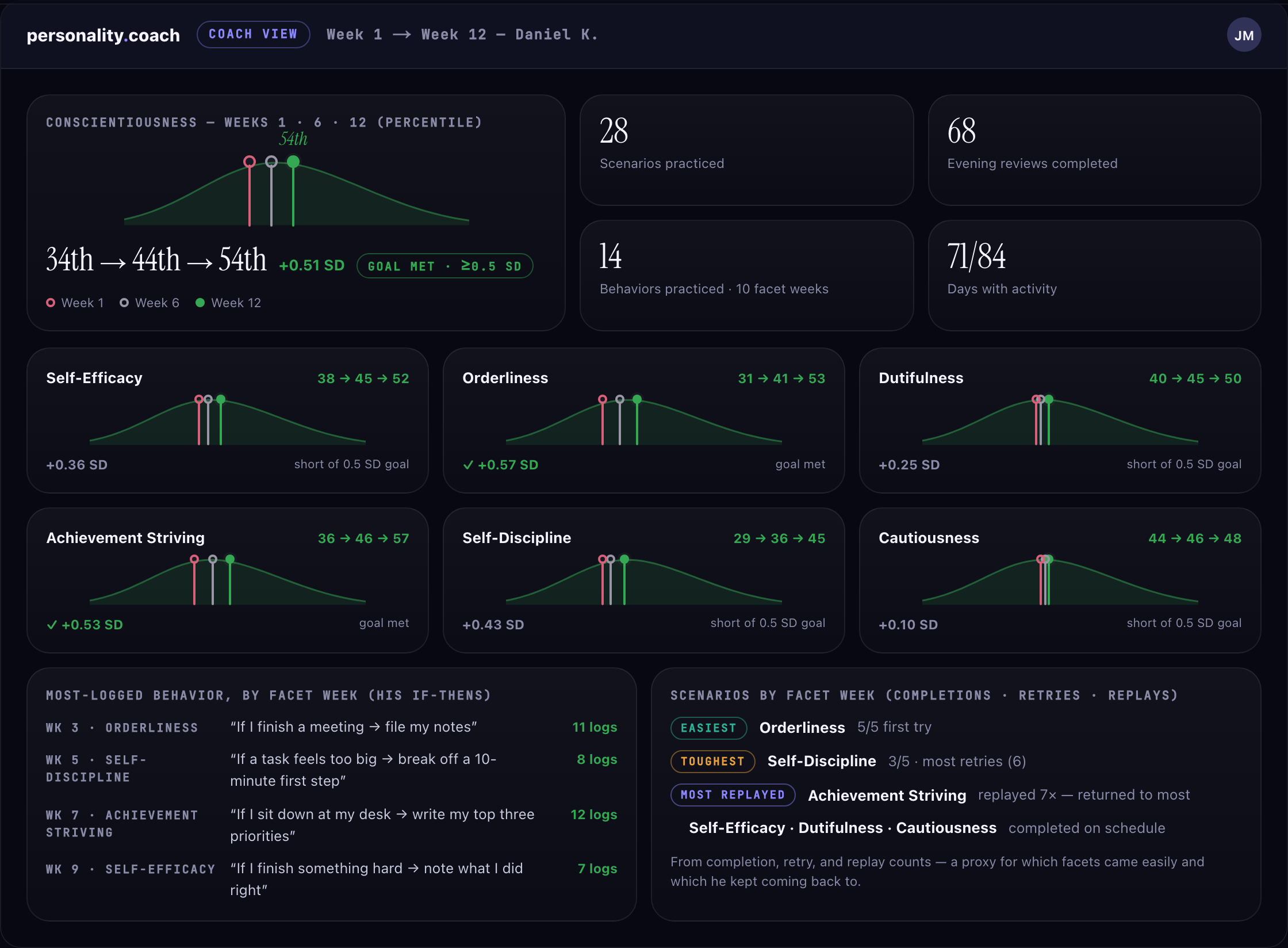The height and width of the screenshot is (948, 1288).
Task: Toggle the Week 6 legend dot
Action: click(124, 303)
